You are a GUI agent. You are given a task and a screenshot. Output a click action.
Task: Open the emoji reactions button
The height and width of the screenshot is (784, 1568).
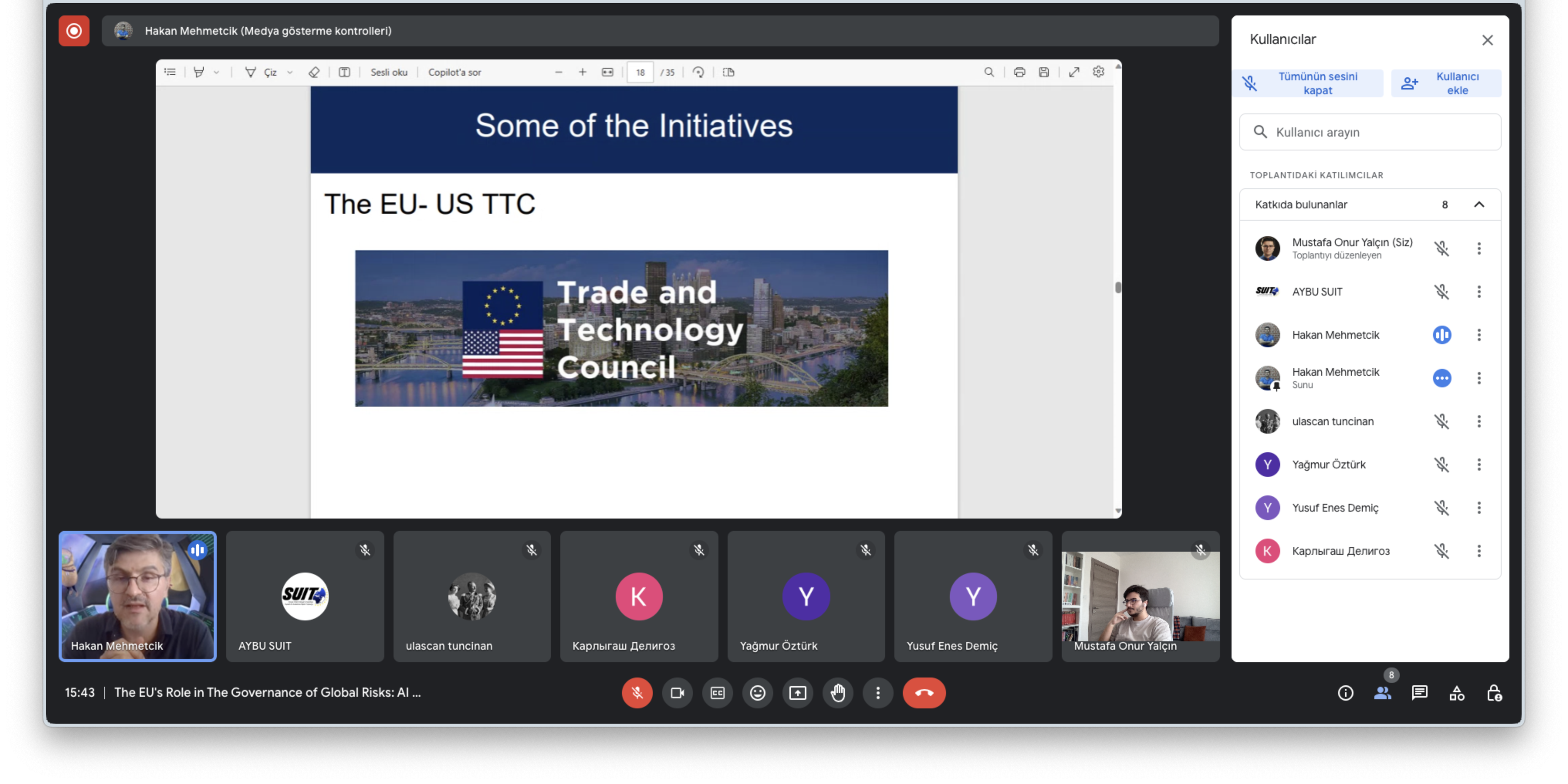[x=757, y=693]
